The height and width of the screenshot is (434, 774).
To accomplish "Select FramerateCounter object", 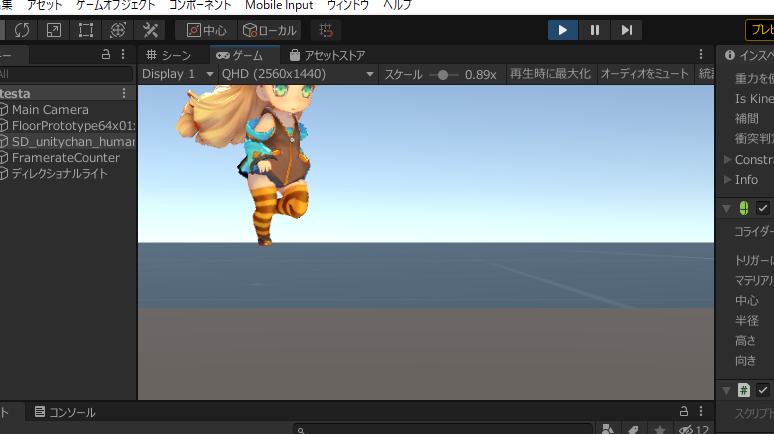I will (66, 158).
